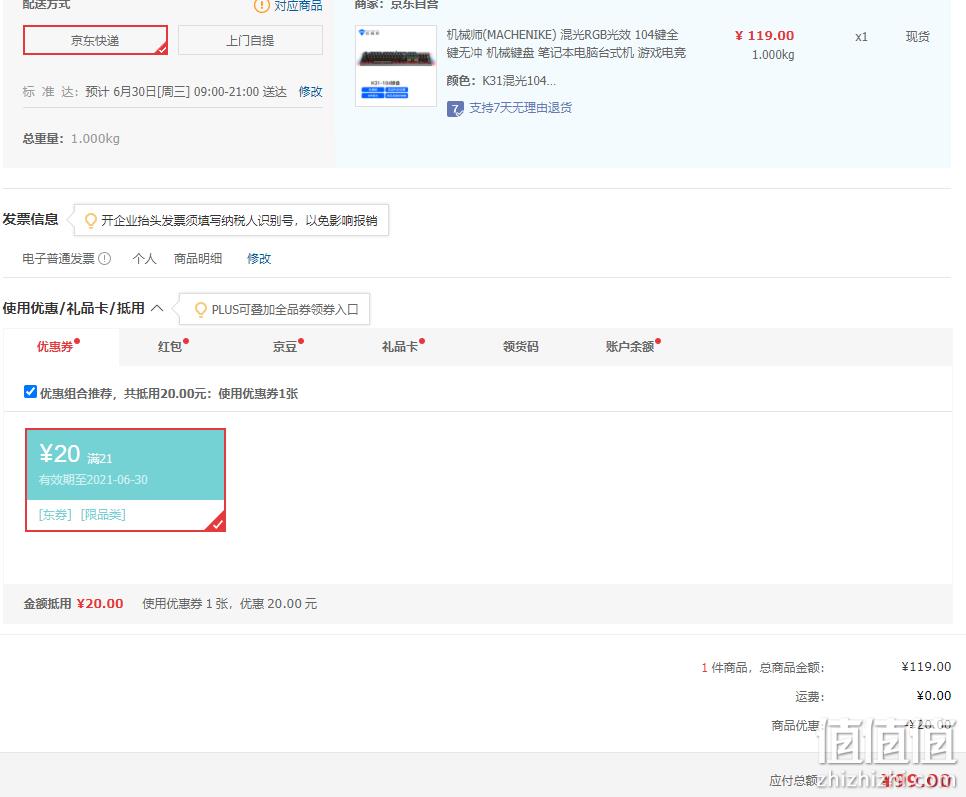
Task: Click the 颜色: K31混光104... attribute text
Action: click(x=501, y=81)
